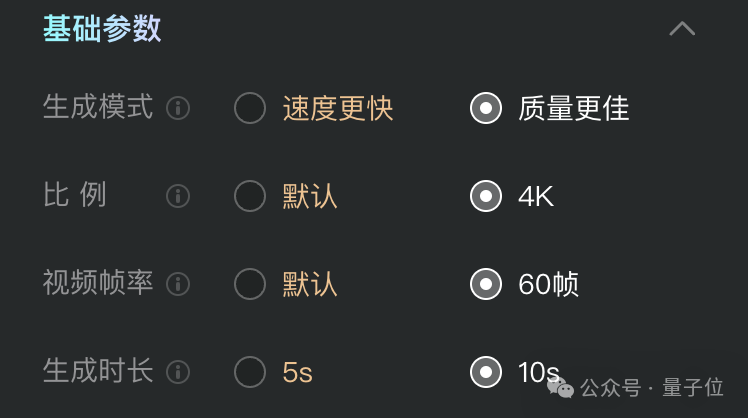748x418 pixels.
Task: Pick the 4K radio option
Action: click(x=486, y=196)
